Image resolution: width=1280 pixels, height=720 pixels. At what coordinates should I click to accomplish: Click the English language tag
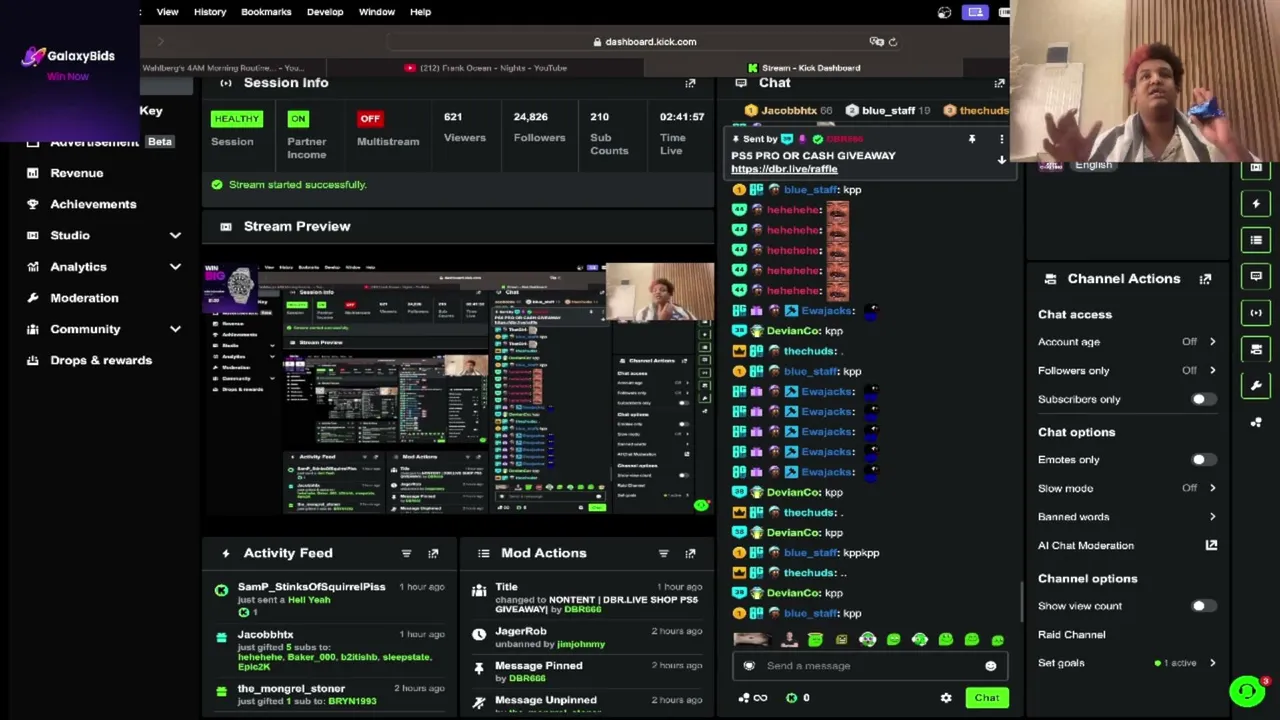(1093, 165)
